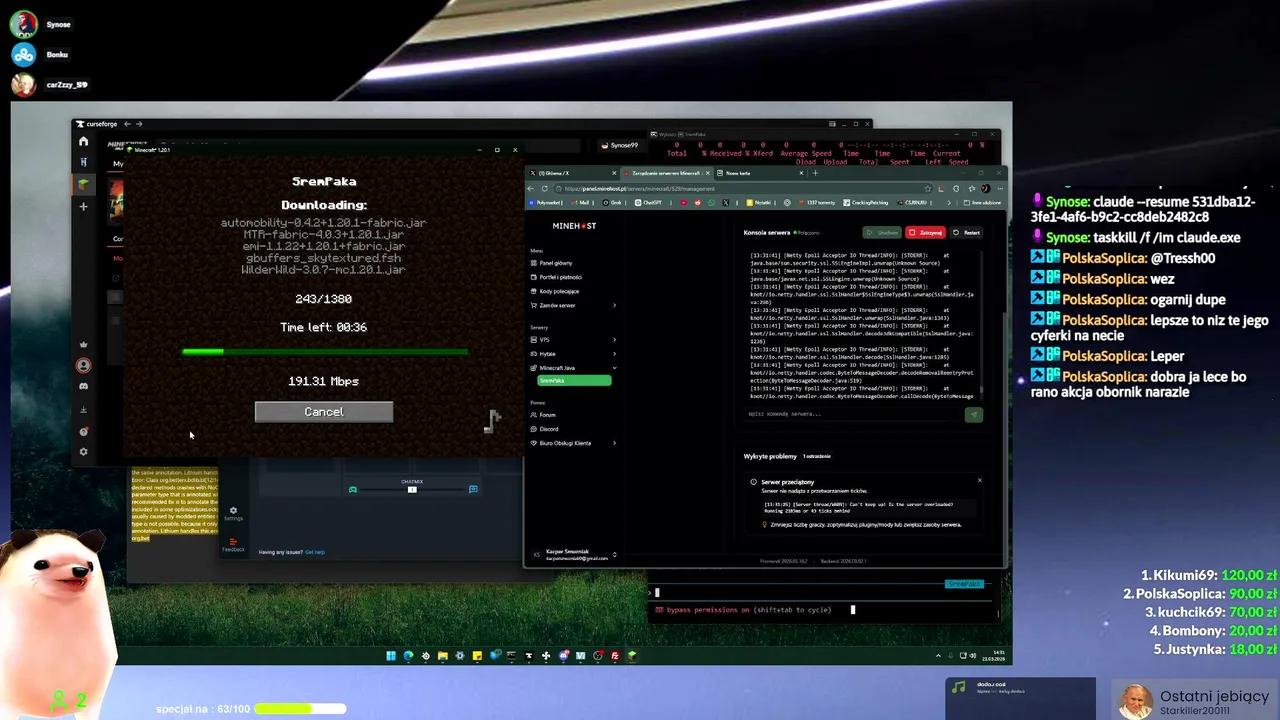Open the Mail bookmark
The width and height of the screenshot is (1280, 720).
(581, 202)
